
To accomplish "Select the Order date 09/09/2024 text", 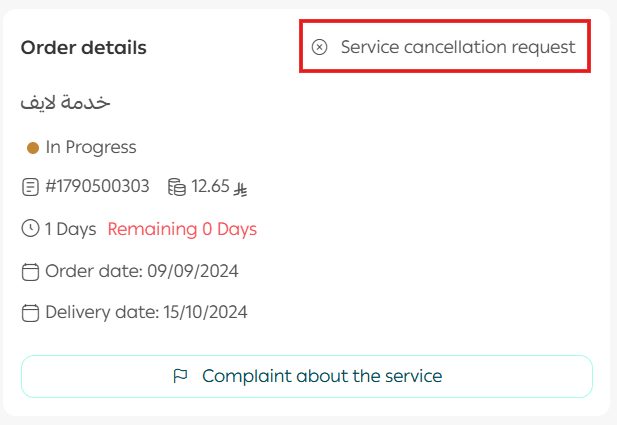I will click(x=142, y=271).
